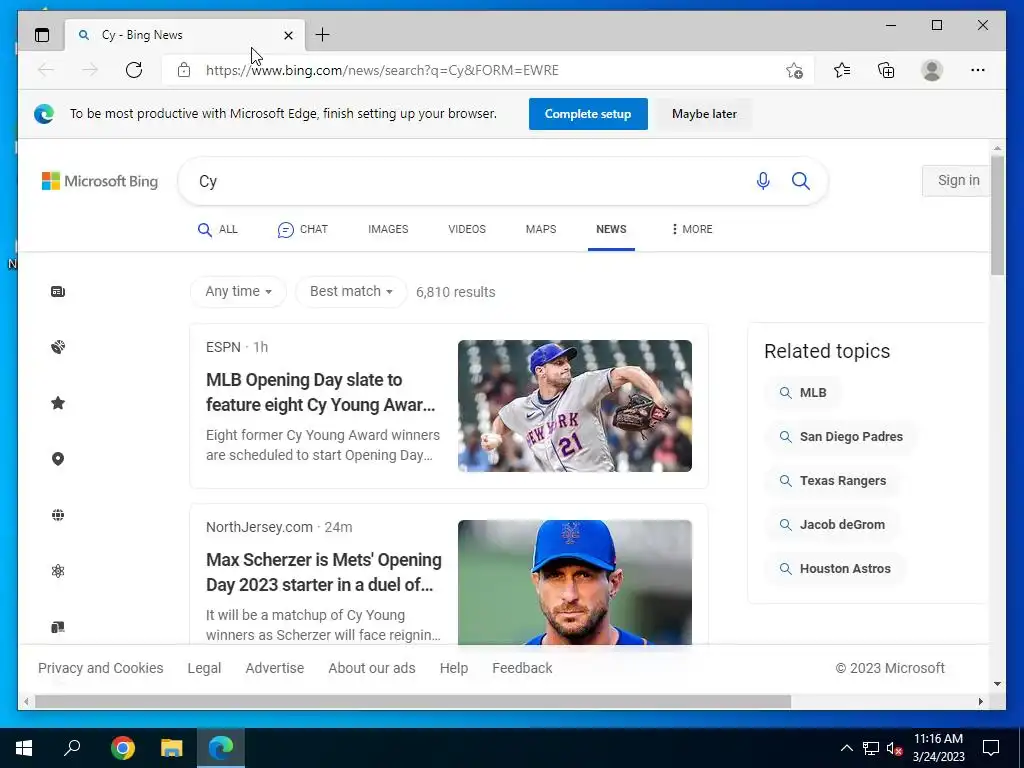The image size is (1024, 768).
Task: Select Houston Astros related topic
Action: coord(835,569)
